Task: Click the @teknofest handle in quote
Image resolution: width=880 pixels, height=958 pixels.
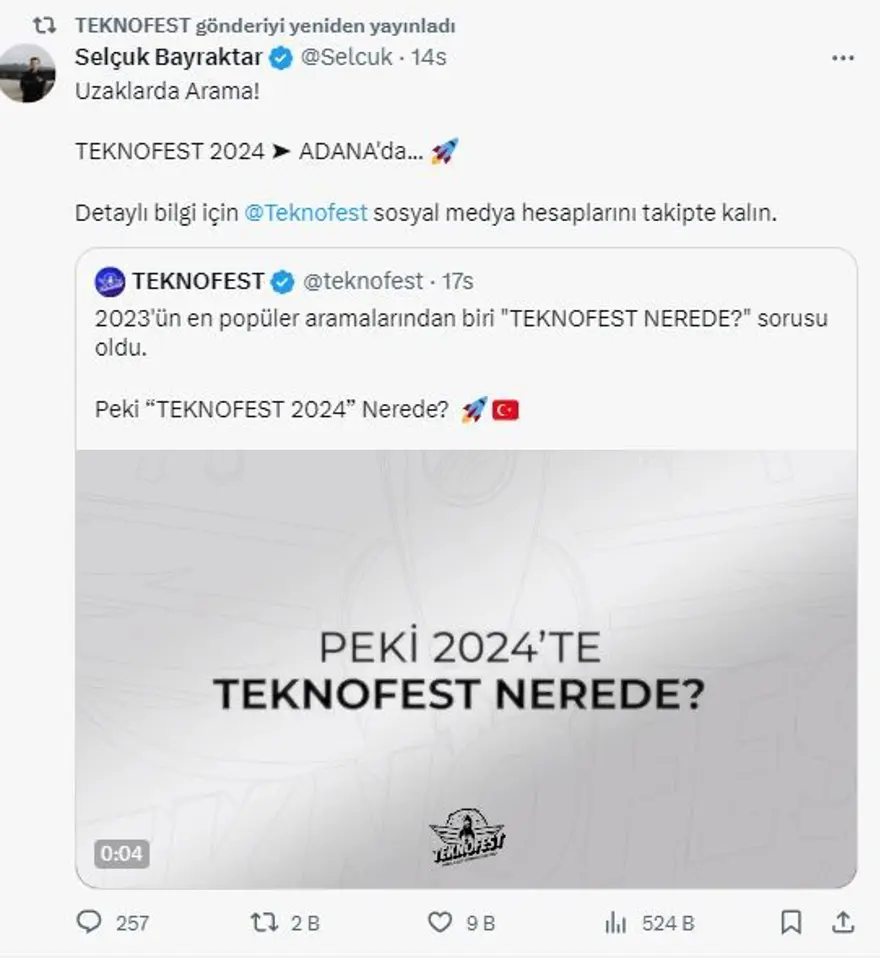Action: click(362, 282)
